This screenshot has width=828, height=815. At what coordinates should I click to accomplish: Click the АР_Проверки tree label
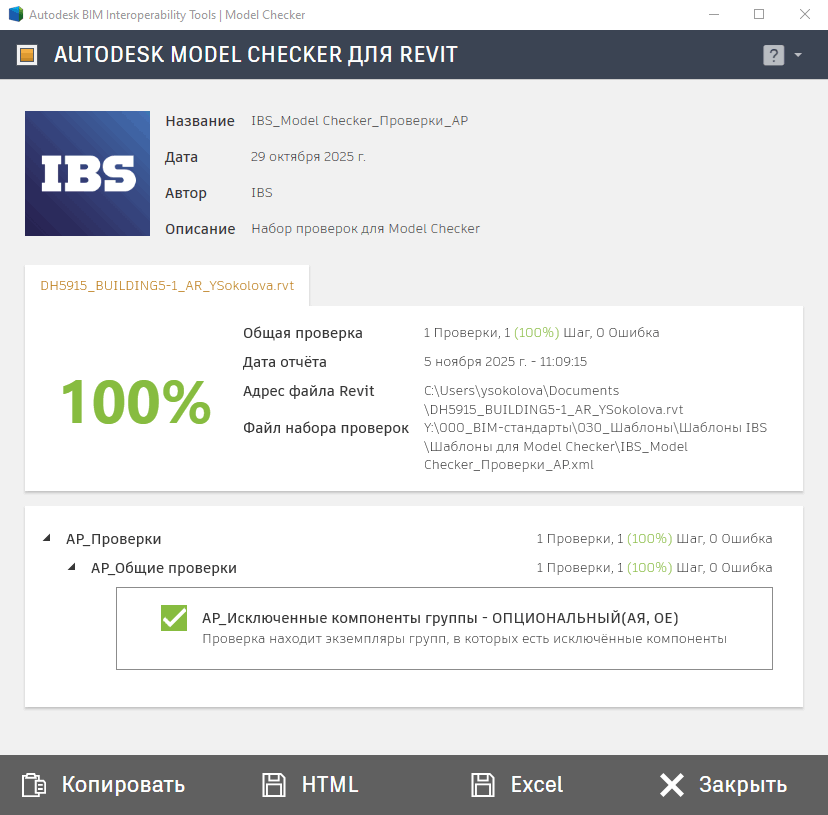pyautogui.click(x=114, y=539)
